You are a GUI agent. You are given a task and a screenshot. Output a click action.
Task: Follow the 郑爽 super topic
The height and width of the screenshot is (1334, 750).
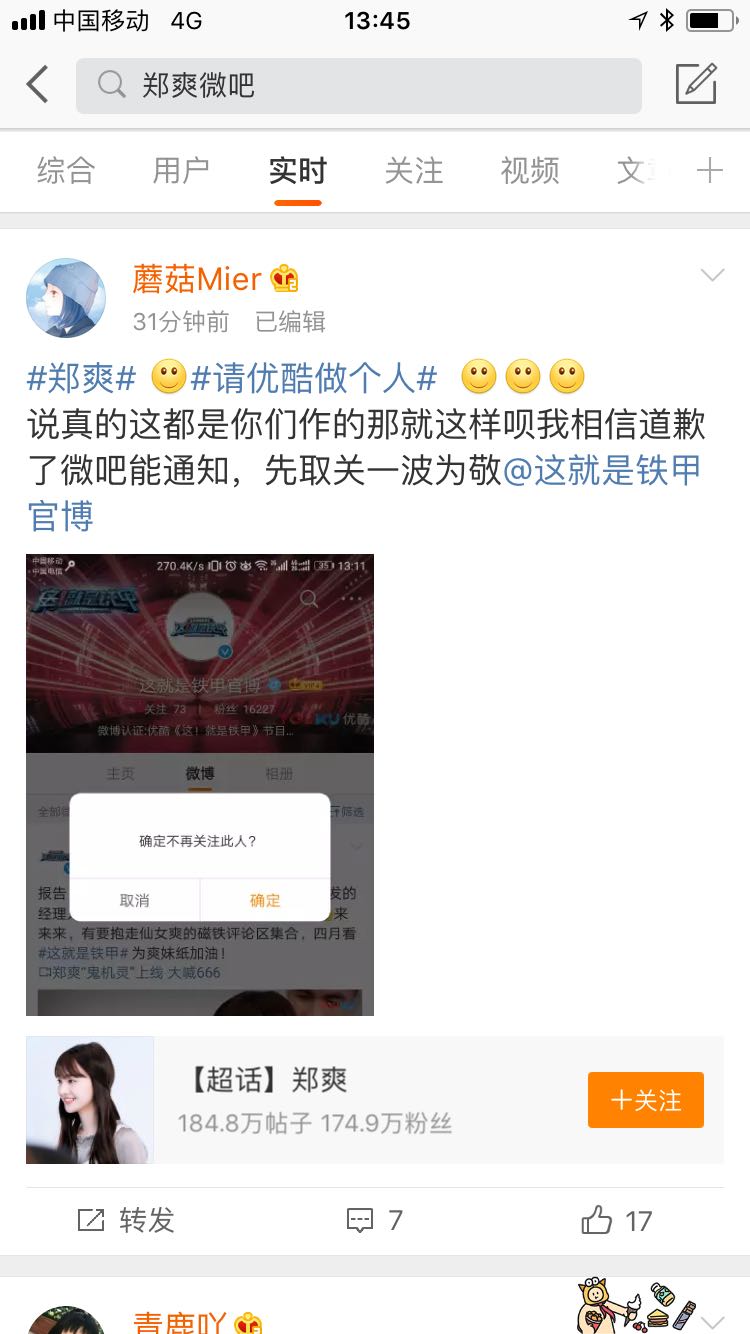(x=646, y=1100)
